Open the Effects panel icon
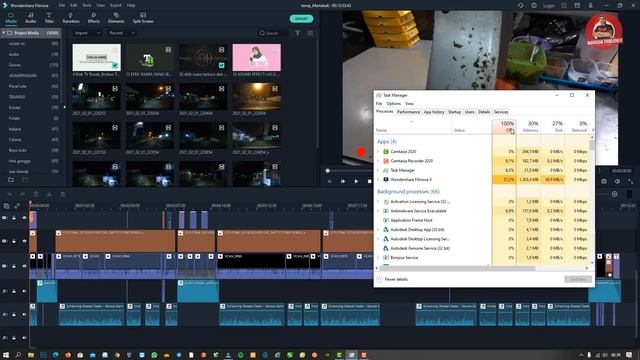This screenshot has height=360, width=640. point(93,16)
